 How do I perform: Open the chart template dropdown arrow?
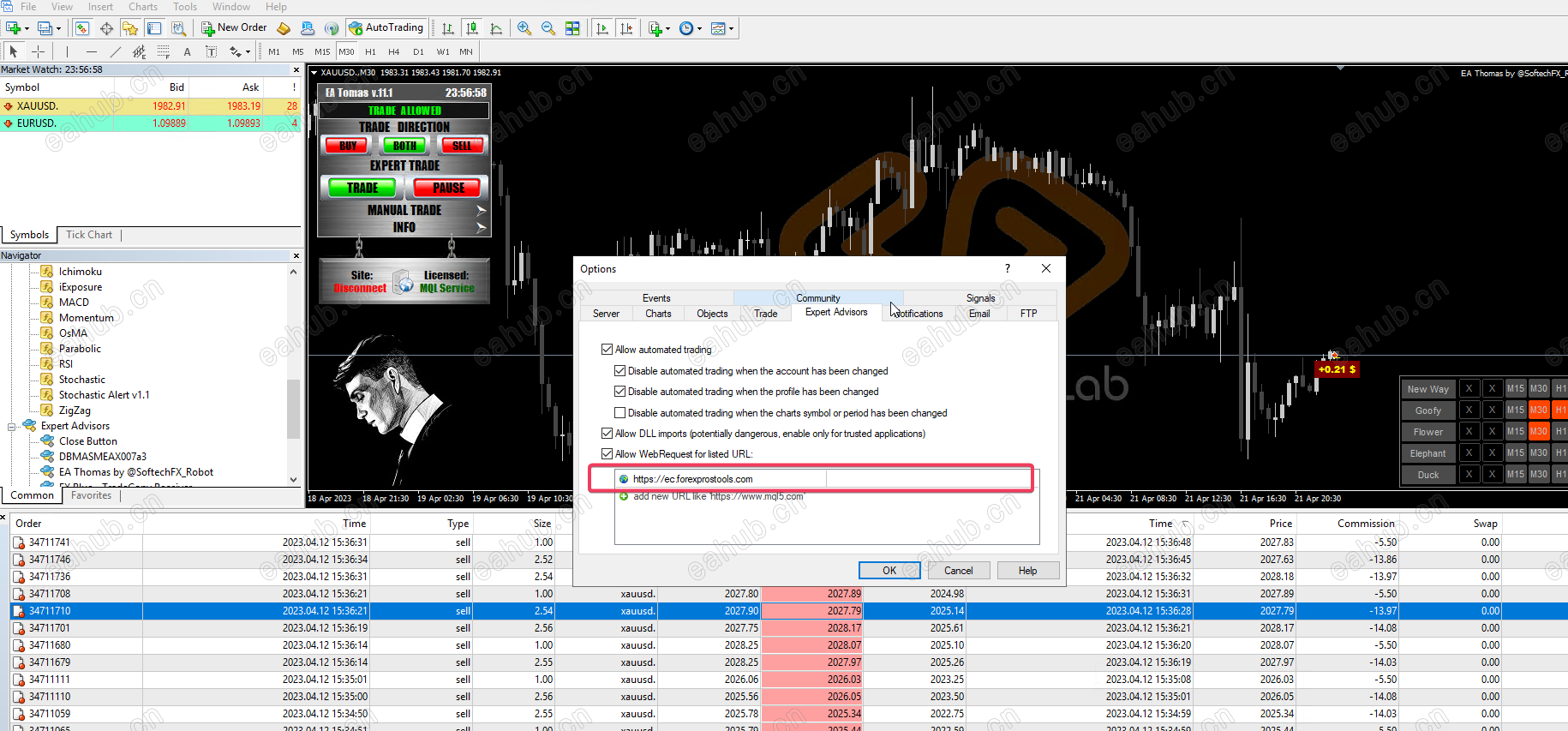point(731,29)
